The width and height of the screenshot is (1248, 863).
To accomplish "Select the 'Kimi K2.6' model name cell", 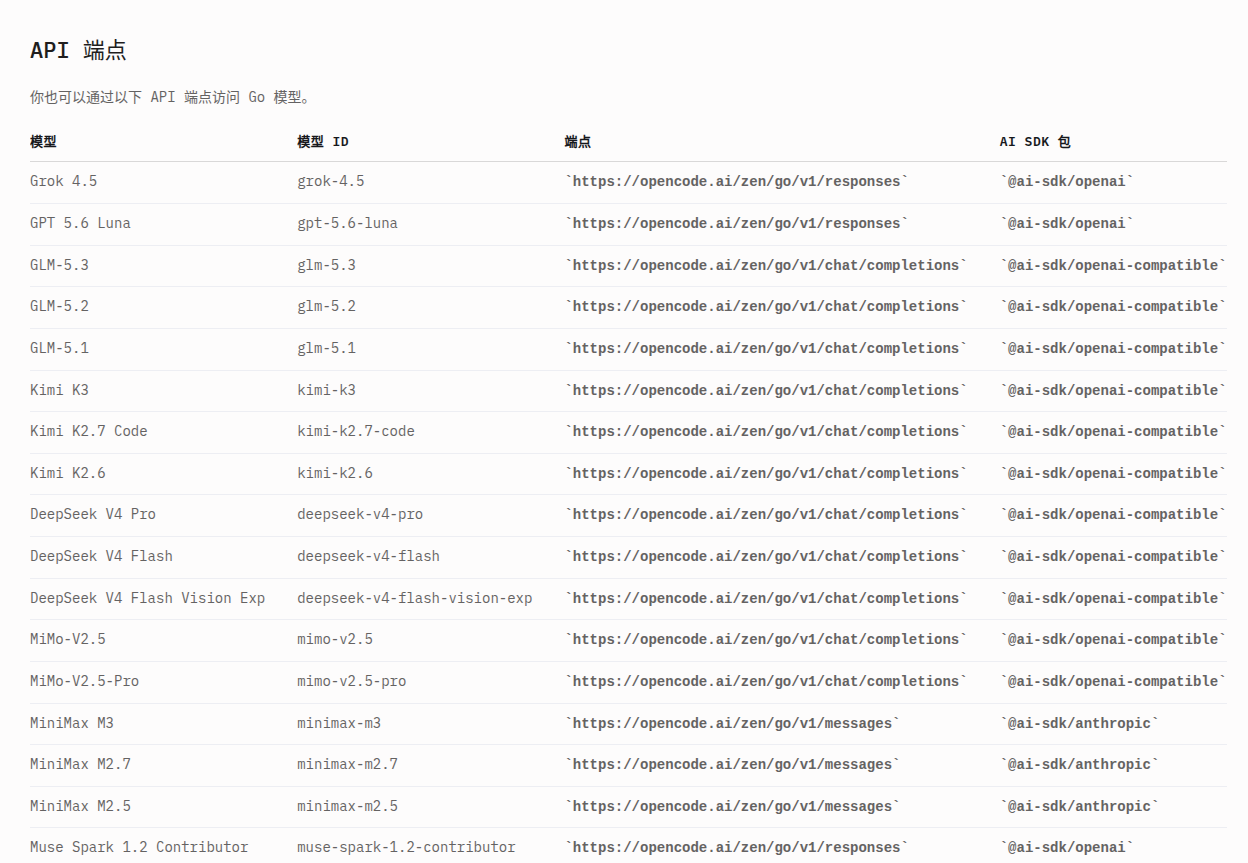I will [x=68, y=473].
